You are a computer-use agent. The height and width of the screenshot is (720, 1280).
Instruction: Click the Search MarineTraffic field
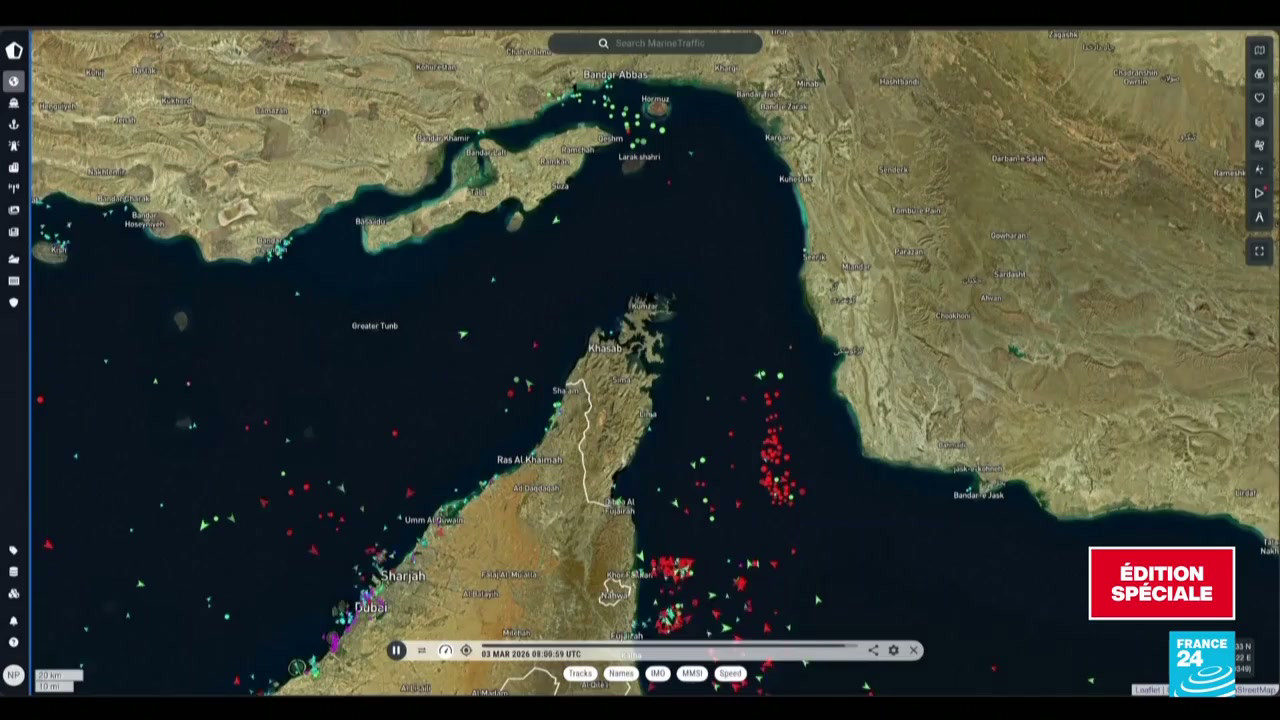[x=655, y=43]
